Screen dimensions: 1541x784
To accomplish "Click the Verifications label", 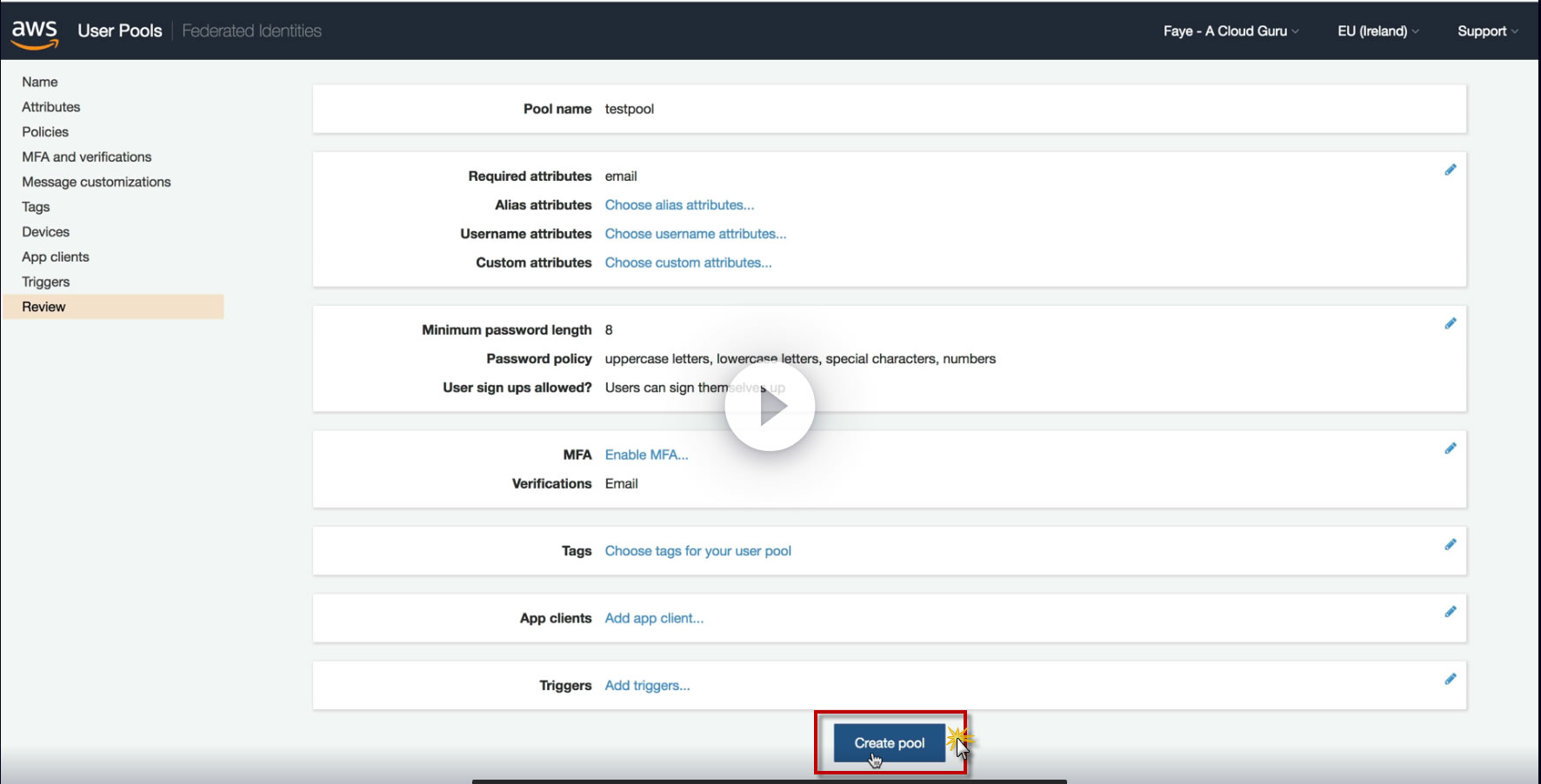I will pos(551,484).
